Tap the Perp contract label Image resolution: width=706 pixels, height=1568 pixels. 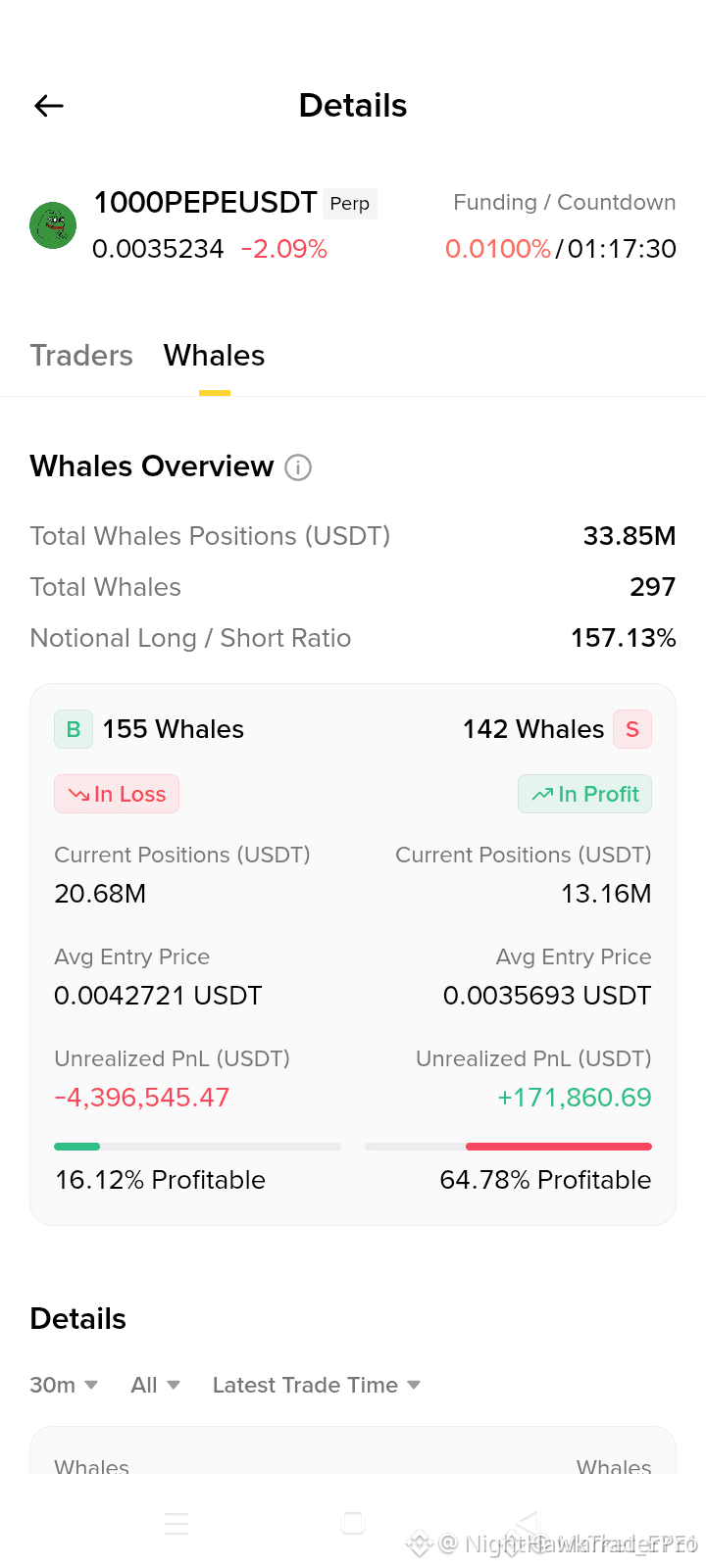tap(350, 204)
